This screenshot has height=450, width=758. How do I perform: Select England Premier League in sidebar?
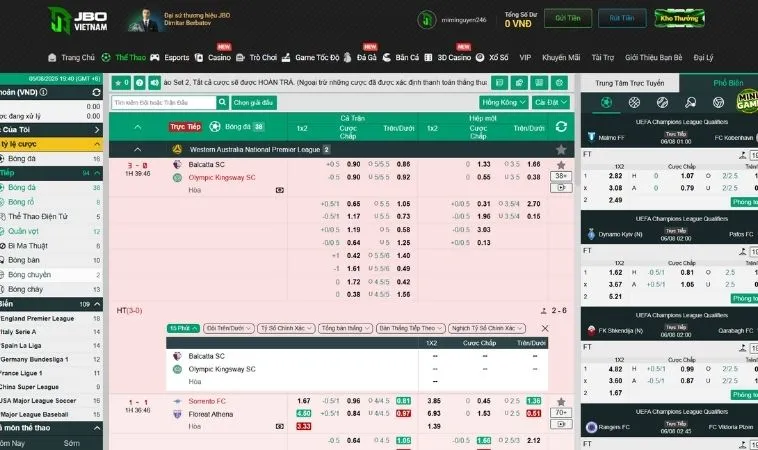51,319
